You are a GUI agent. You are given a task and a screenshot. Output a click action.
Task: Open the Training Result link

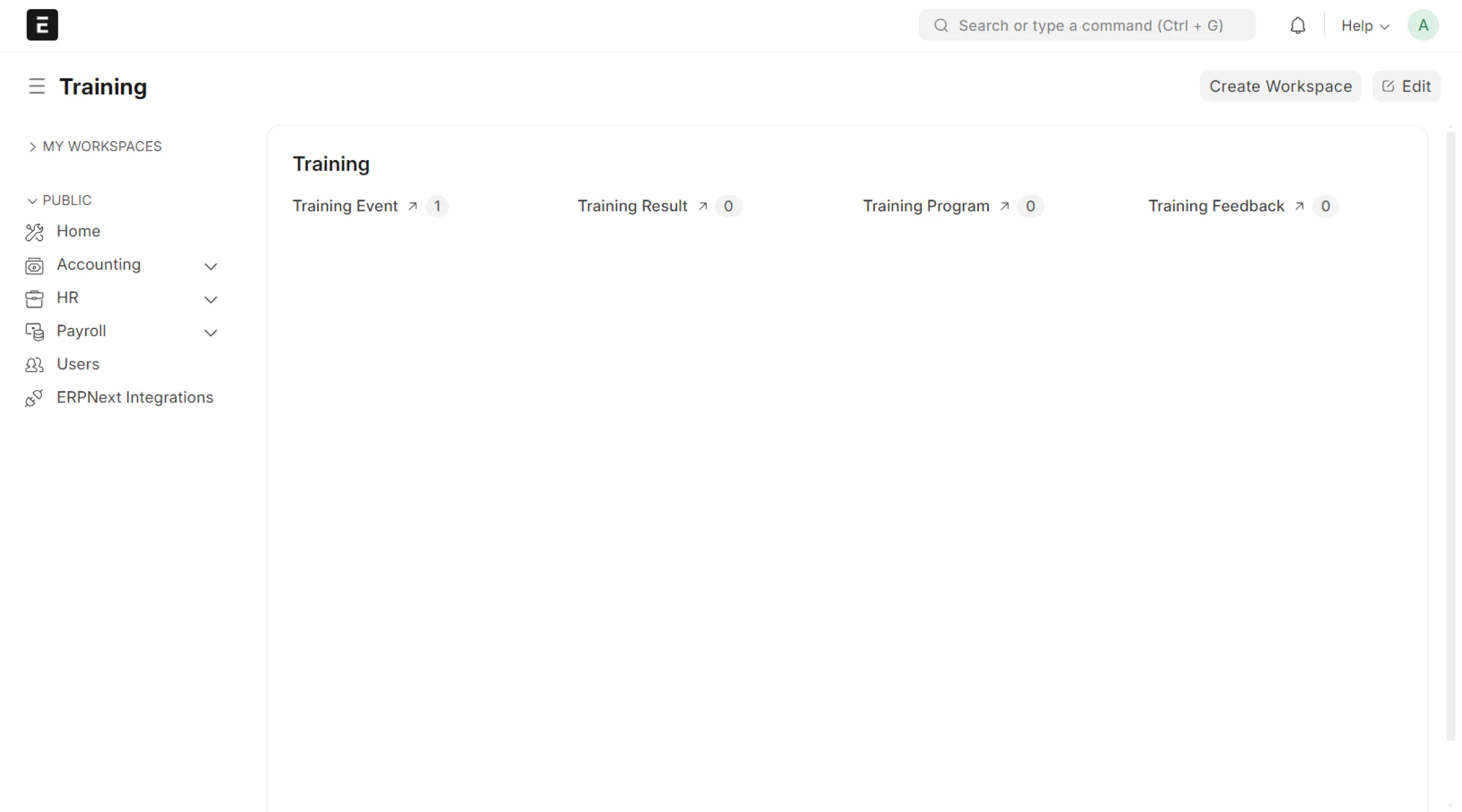click(x=632, y=206)
